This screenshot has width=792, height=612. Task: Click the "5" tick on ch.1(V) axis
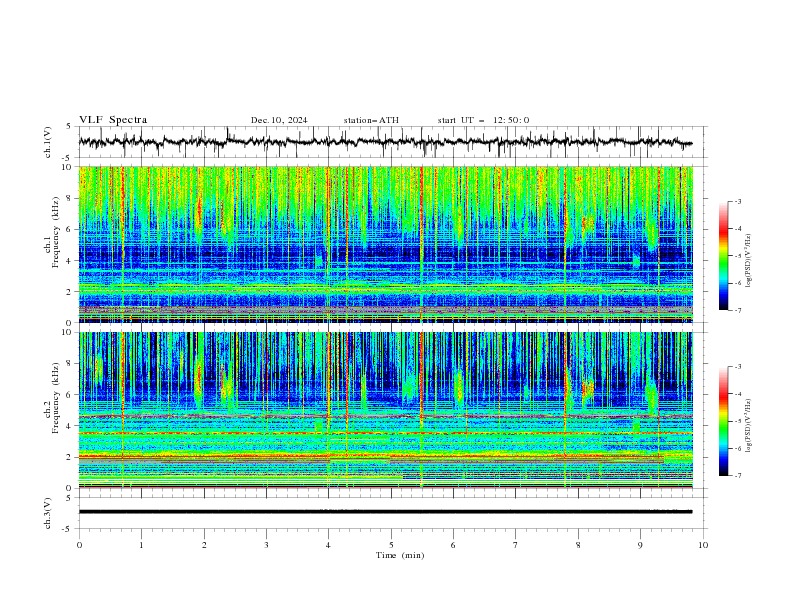tap(70, 126)
